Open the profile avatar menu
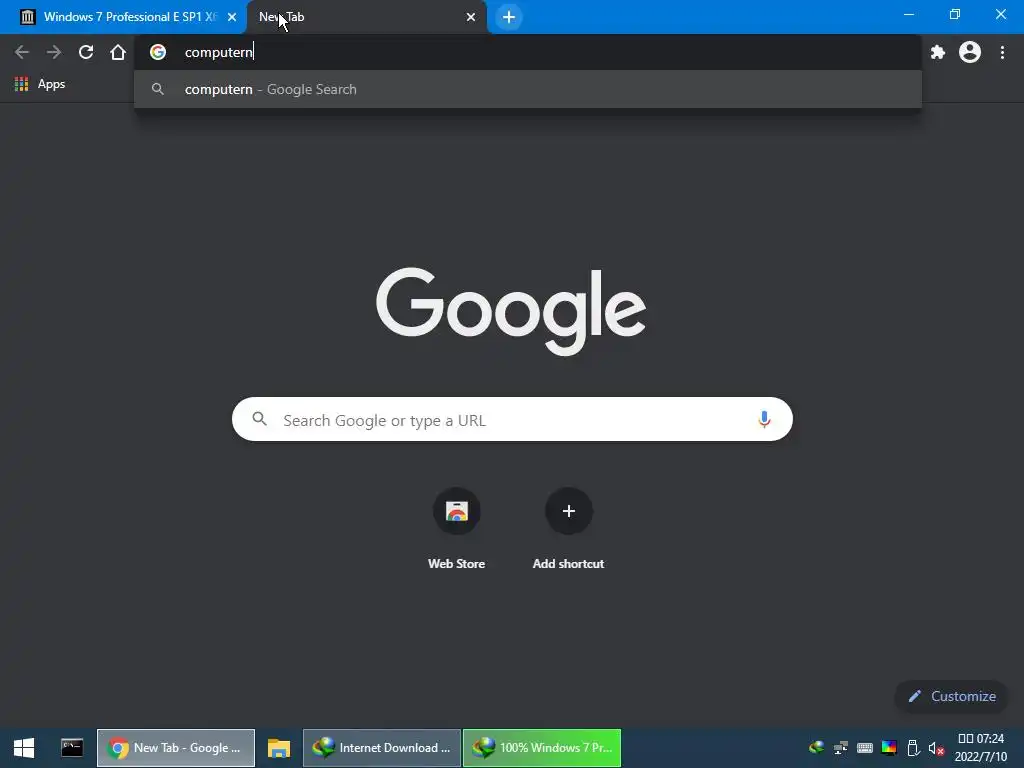Image resolution: width=1024 pixels, height=768 pixels. click(970, 52)
